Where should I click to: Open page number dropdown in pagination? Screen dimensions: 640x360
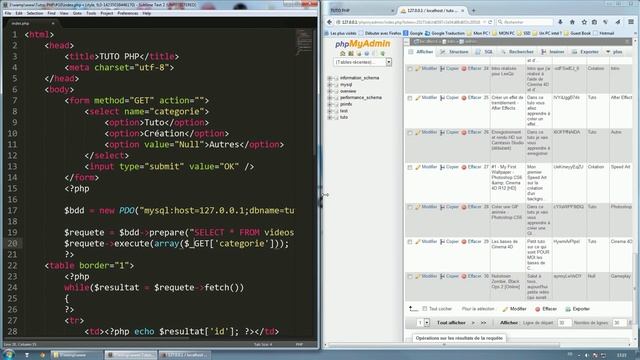(x=423, y=323)
